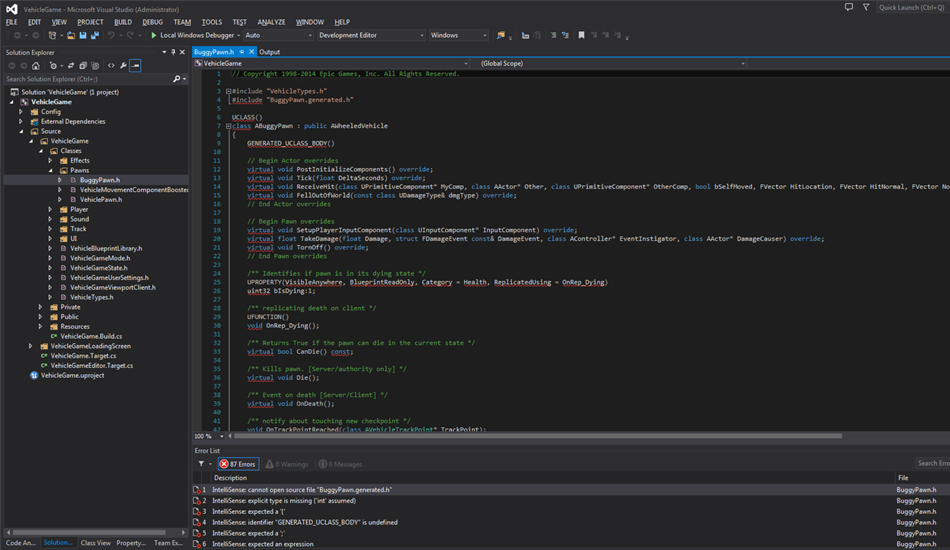This screenshot has height=550, width=950.
Task: Click the code editor horizontal scrollbar
Action: pos(537,436)
